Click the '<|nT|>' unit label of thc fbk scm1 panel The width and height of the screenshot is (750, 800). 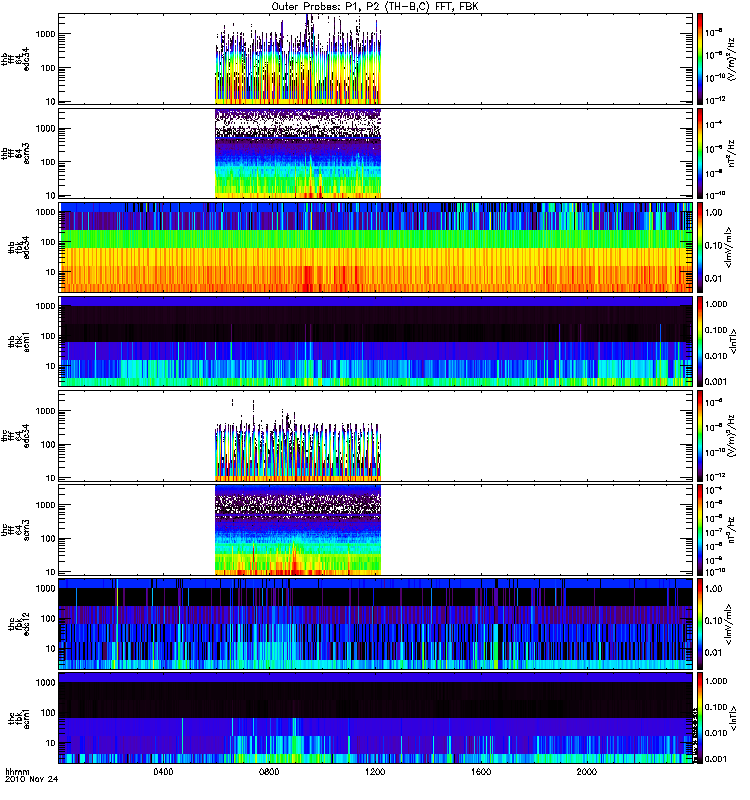734,718
